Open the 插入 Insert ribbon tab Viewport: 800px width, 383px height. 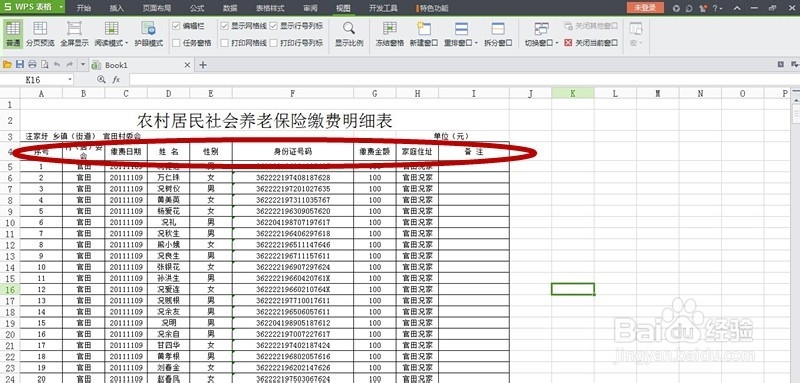pyautogui.click(x=116, y=8)
